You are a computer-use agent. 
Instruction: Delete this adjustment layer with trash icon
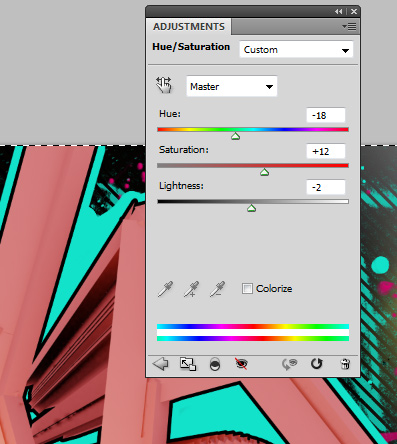pyautogui.click(x=345, y=364)
